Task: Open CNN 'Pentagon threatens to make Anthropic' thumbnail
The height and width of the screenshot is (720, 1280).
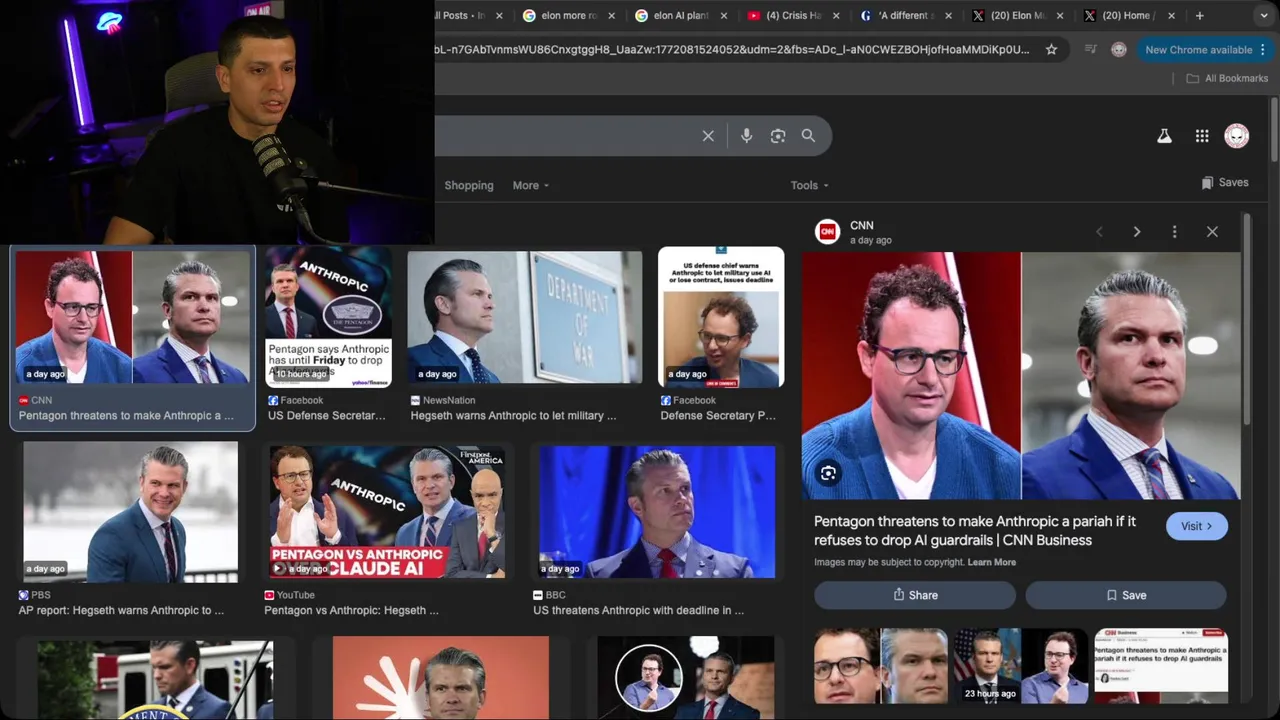Action: [x=132, y=318]
